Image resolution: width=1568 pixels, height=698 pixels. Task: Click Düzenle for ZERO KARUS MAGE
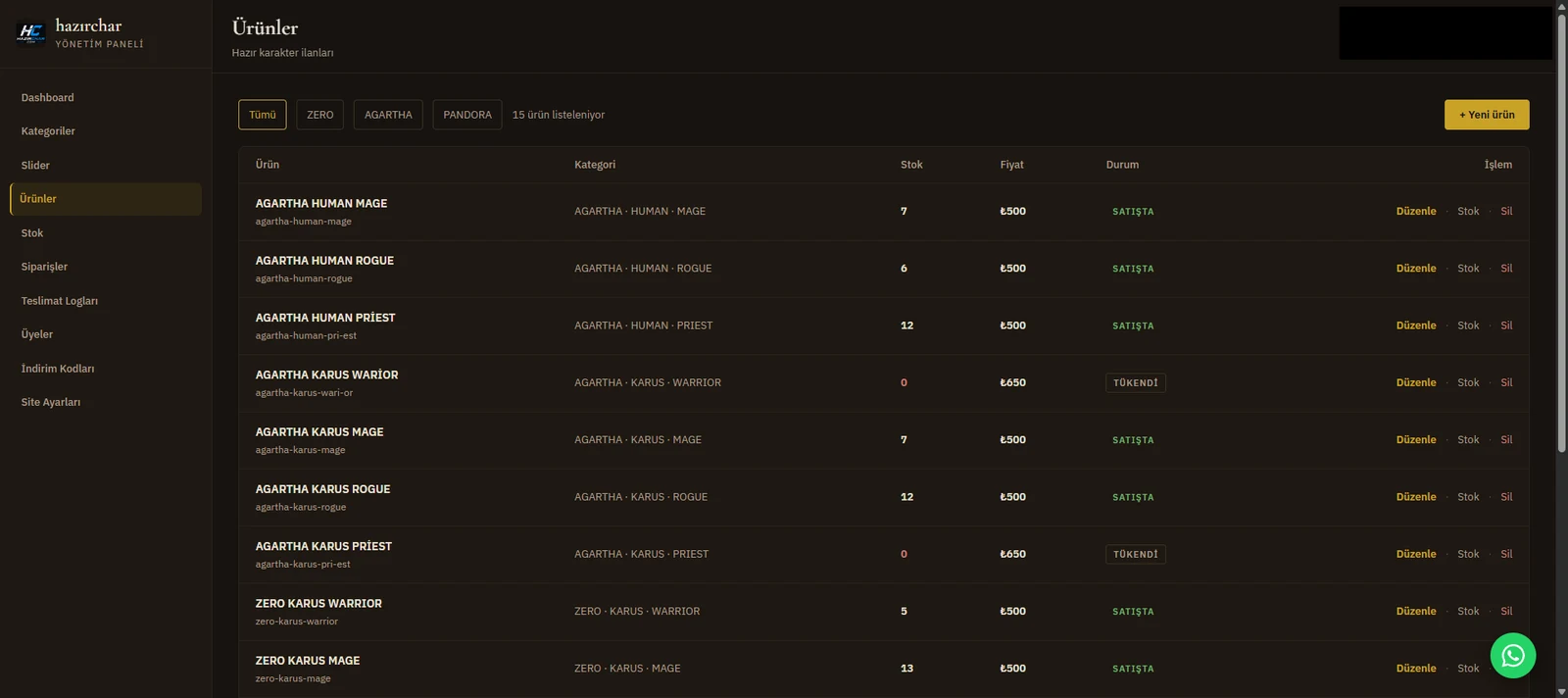click(1416, 669)
